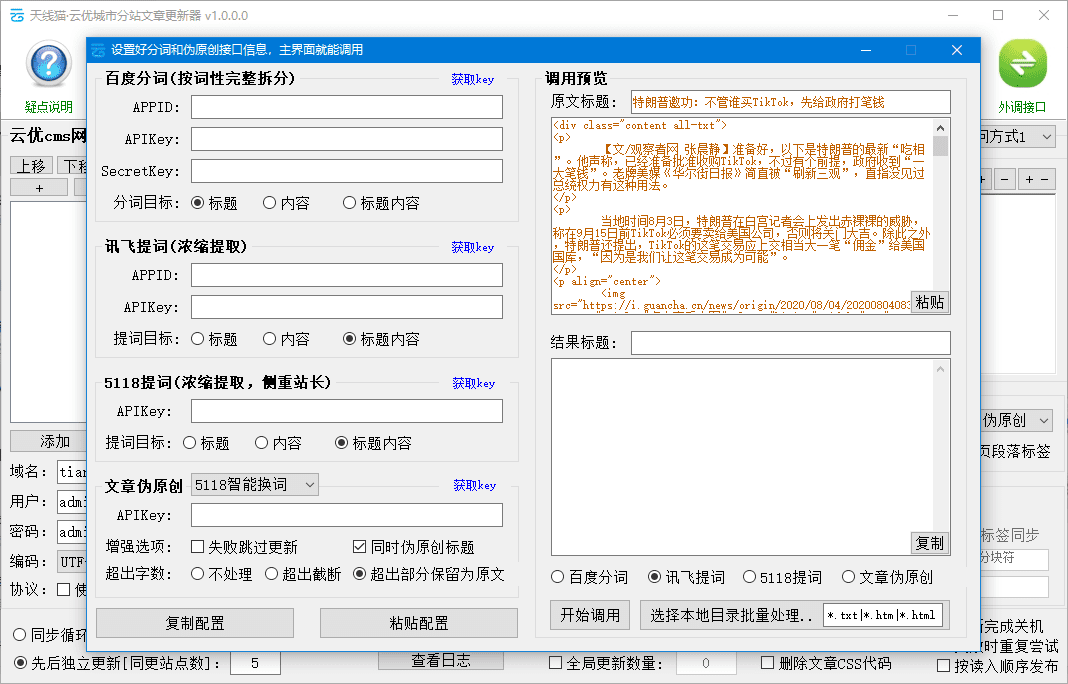Select 内容 for 分词目标

[269, 202]
